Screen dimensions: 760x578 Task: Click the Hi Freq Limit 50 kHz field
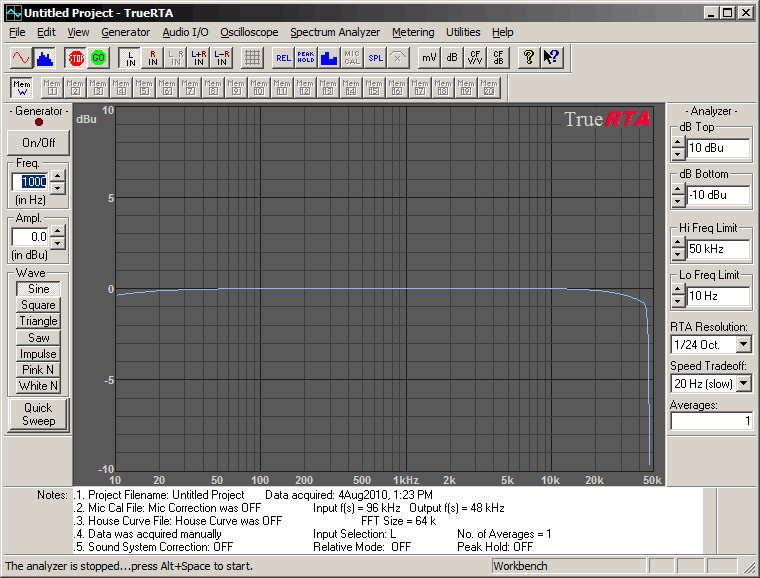pos(719,249)
